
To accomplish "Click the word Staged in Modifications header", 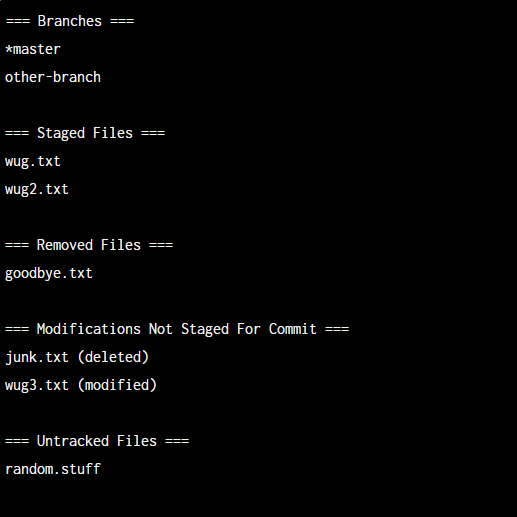I will [205, 329].
